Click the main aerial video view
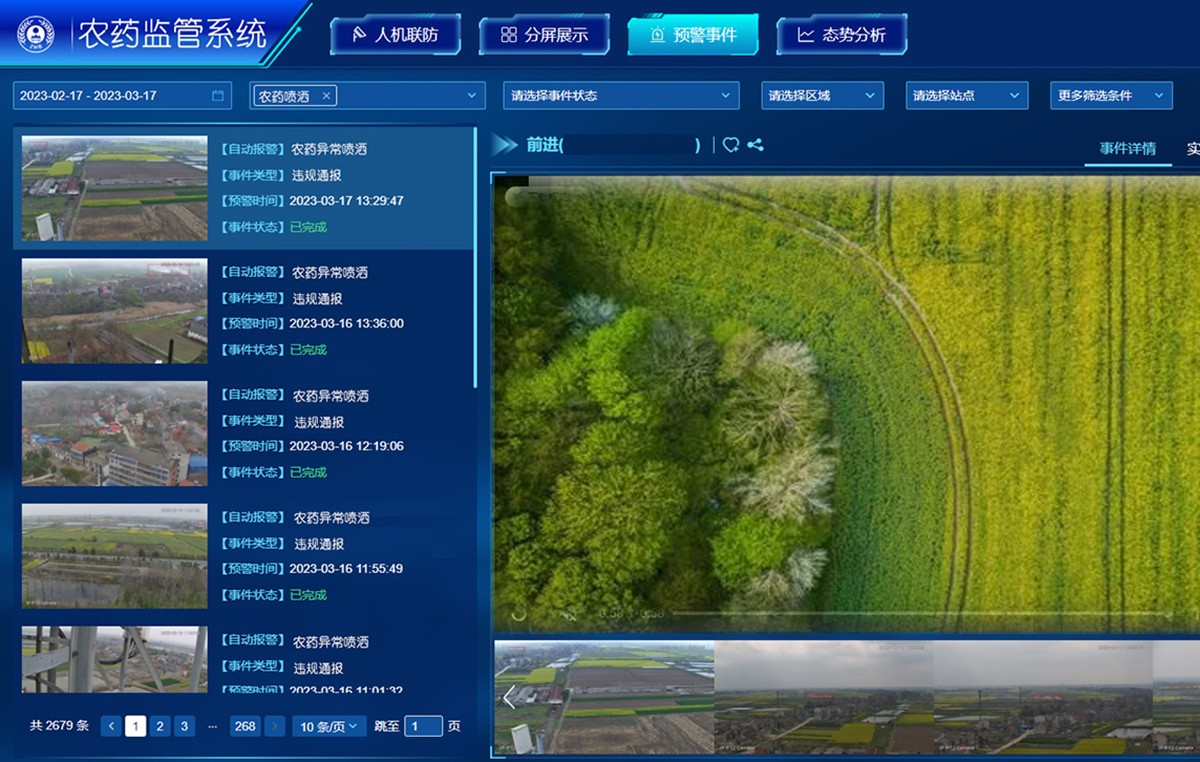Image resolution: width=1200 pixels, height=762 pixels. click(846, 403)
